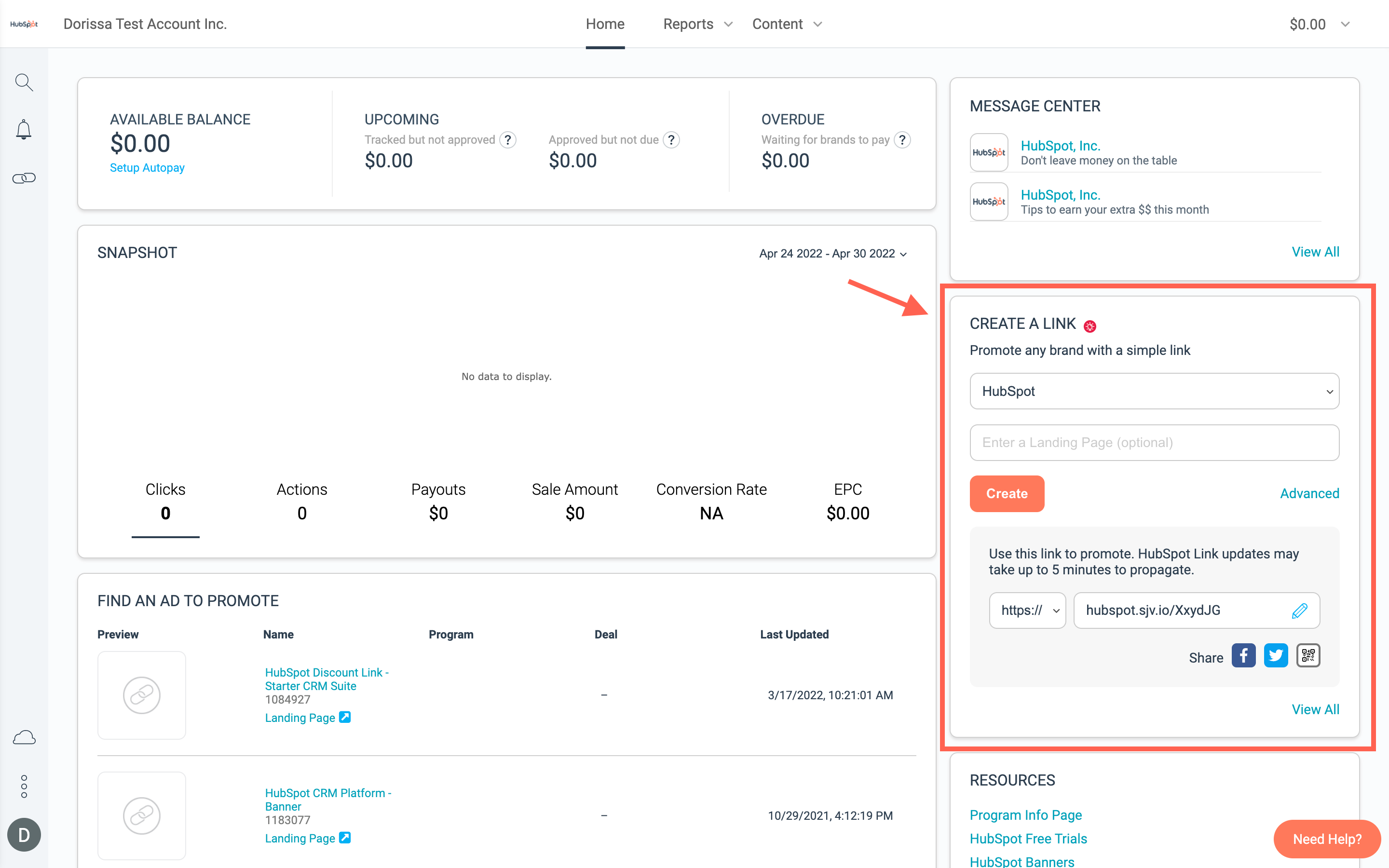Select the Sale Amount snapshot metric
This screenshot has height=868, width=1389.
pyautogui.click(x=574, y=501)
